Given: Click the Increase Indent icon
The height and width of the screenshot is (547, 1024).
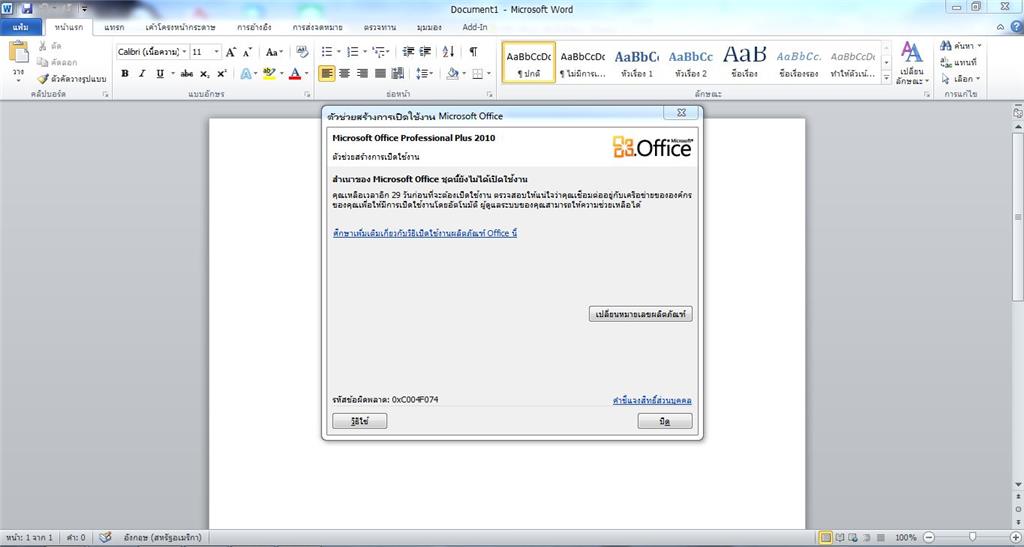Looking at the screenshot, I should [425, 52].
